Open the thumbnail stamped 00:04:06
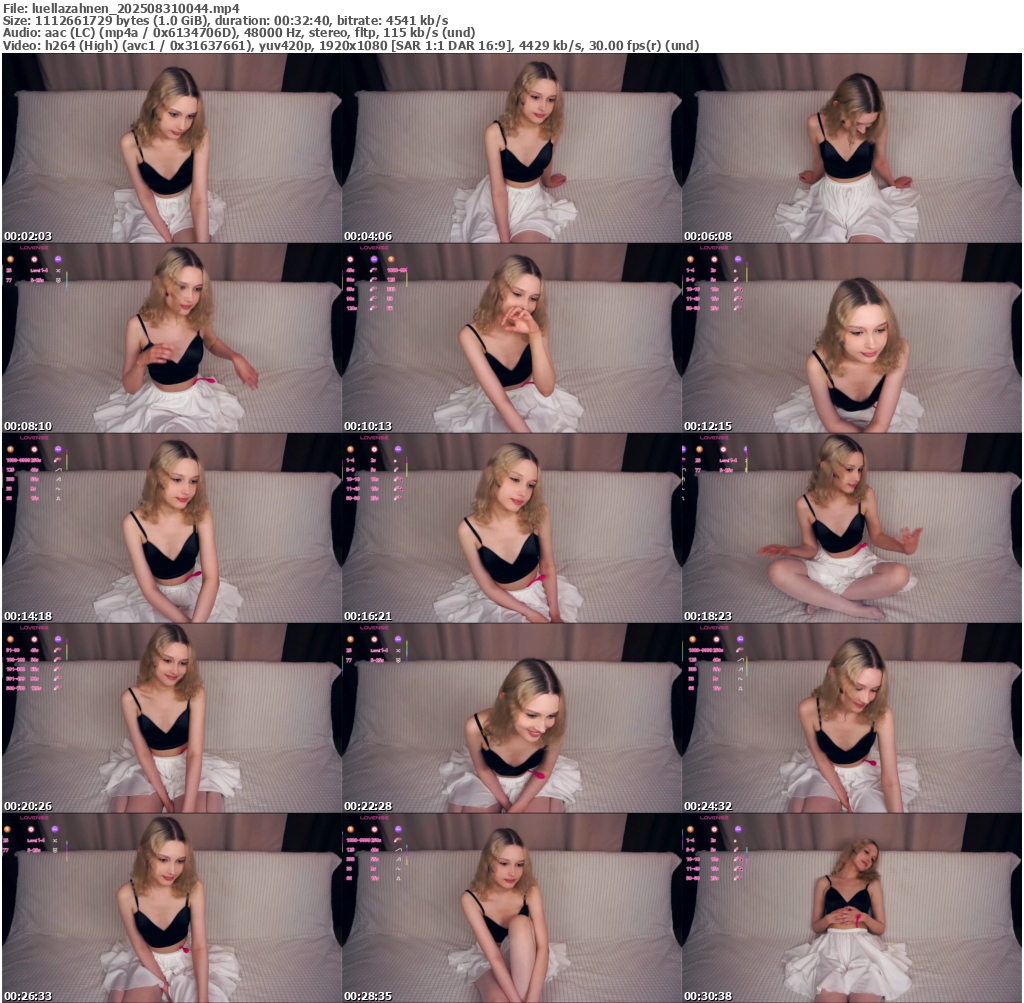The width and height of the screenshot is (1024, 1003). point(512,148)
